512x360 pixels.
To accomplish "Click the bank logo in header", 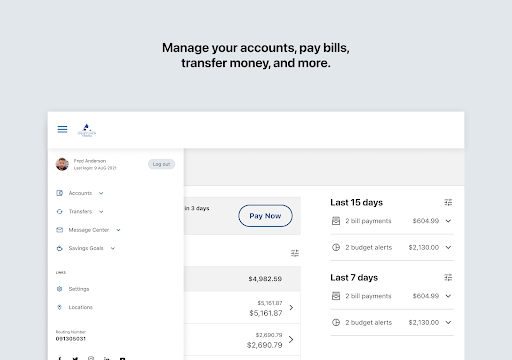I will click(87, 130).
